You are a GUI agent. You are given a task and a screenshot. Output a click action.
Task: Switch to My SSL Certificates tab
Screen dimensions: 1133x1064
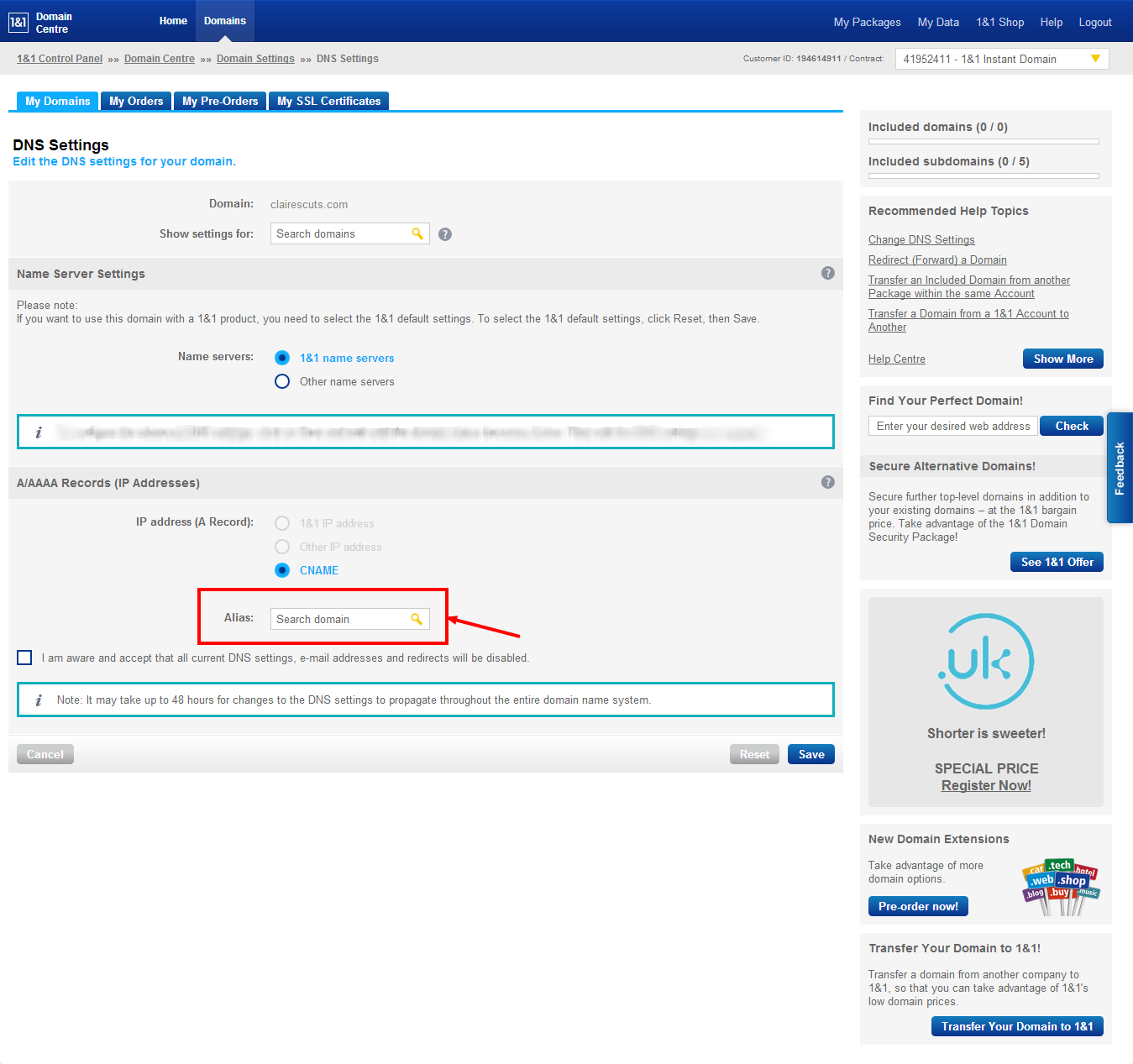[x=328, y=101]
